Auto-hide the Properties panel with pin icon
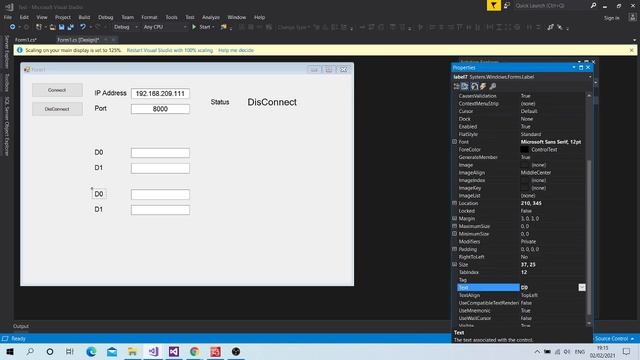This screenshot has width=640, height=360. point(581,67)
